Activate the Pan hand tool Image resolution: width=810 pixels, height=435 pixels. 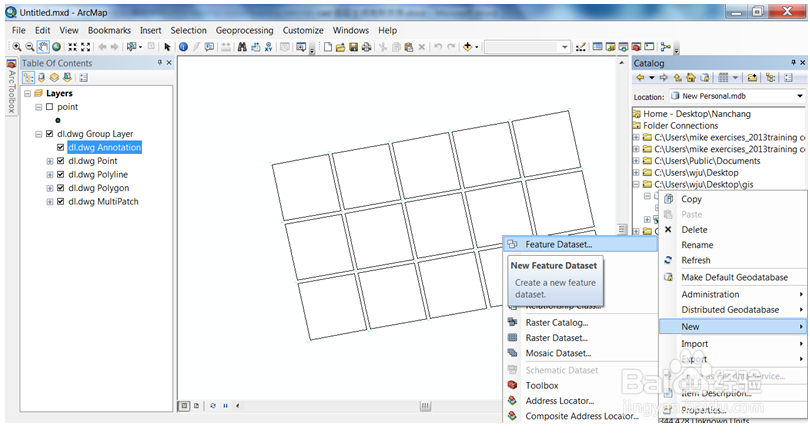[43, 47]
